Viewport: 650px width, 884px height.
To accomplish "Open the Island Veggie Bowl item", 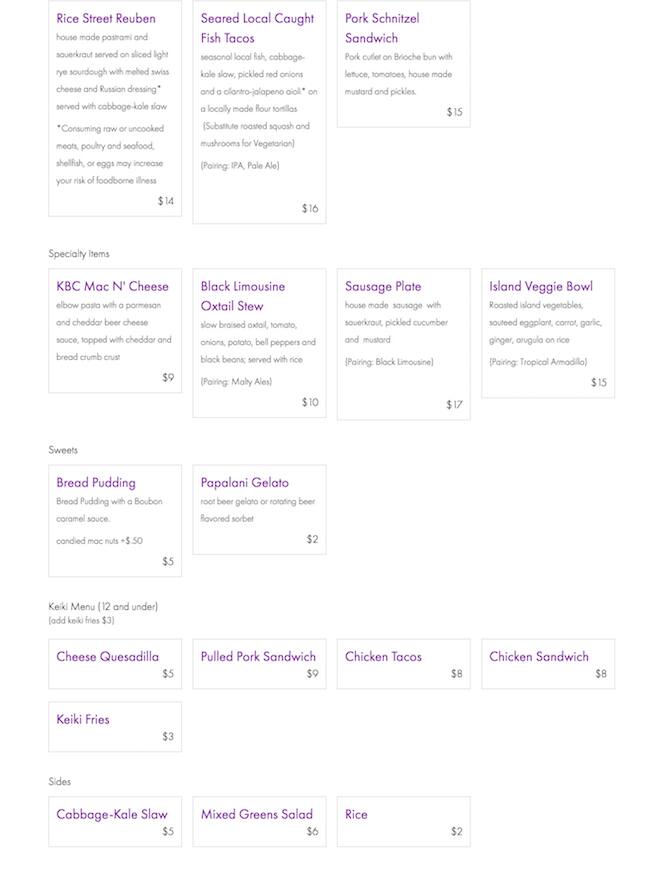I will pyautogui.click(x=541, y=287).
